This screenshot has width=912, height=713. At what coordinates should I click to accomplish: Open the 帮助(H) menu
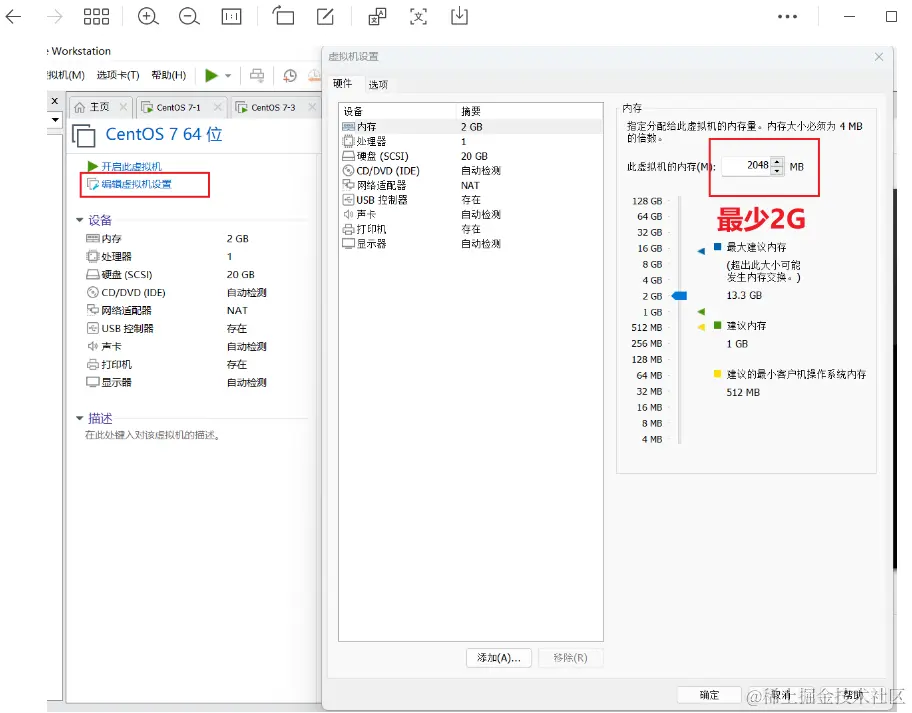(x=169, y=75)
